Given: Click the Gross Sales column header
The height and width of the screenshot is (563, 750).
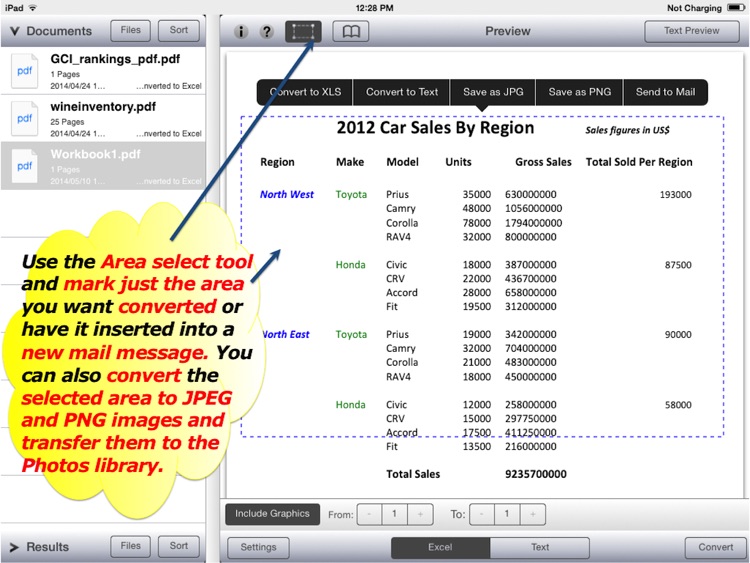Looking at the screenshot, I should coord(543,162).
